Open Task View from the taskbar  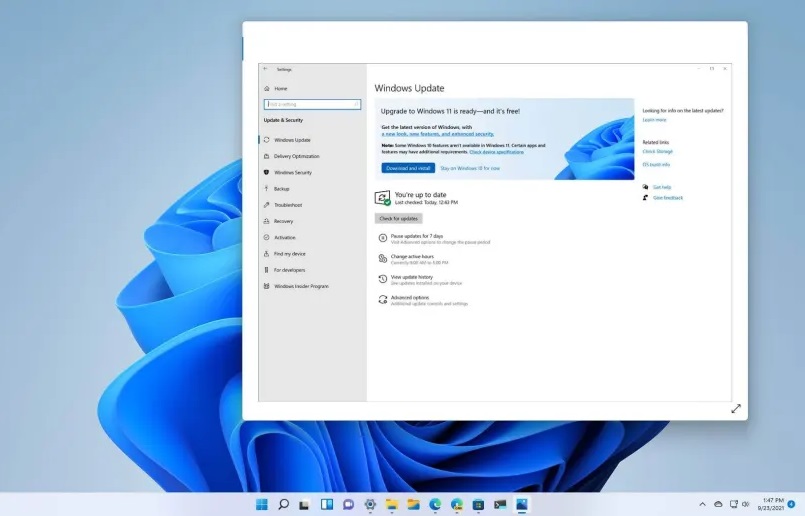pos(304,505)
